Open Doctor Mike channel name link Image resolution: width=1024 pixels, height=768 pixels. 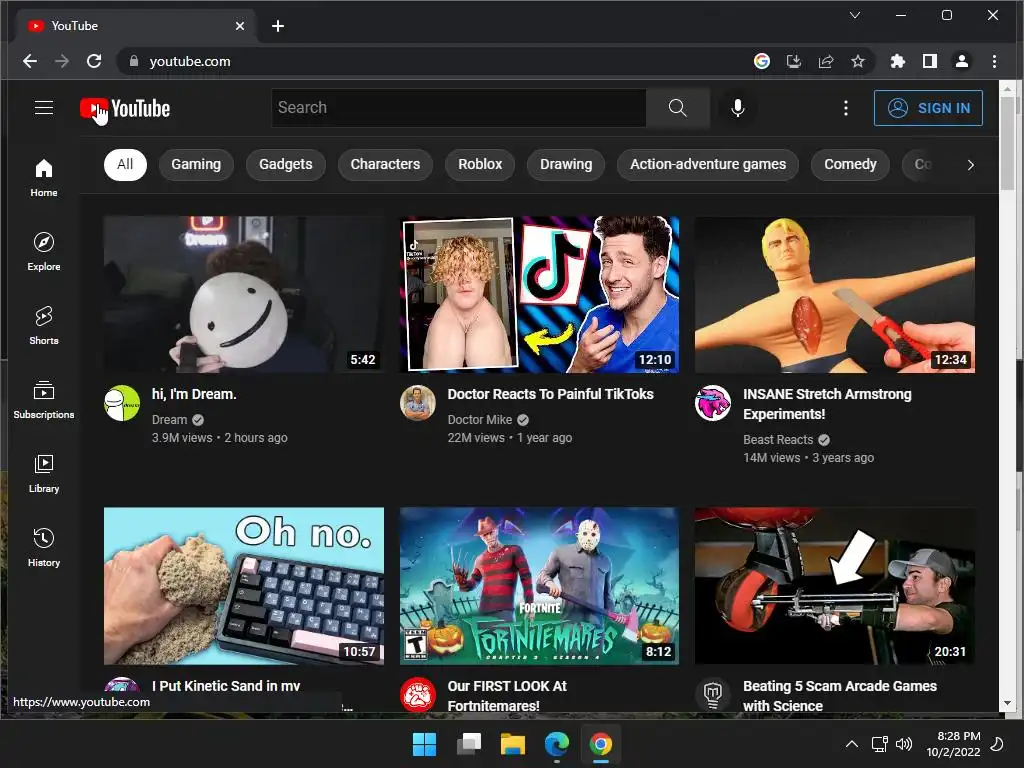(480, 420)
